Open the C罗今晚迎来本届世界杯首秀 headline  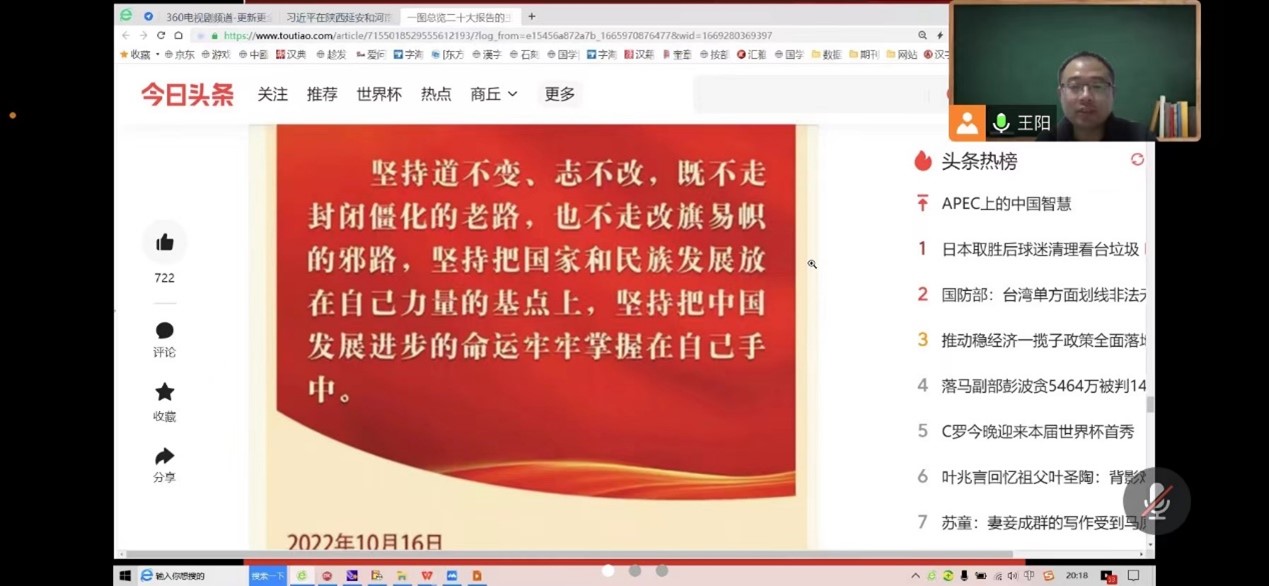pyautogui.click(x=1037, y=432)
